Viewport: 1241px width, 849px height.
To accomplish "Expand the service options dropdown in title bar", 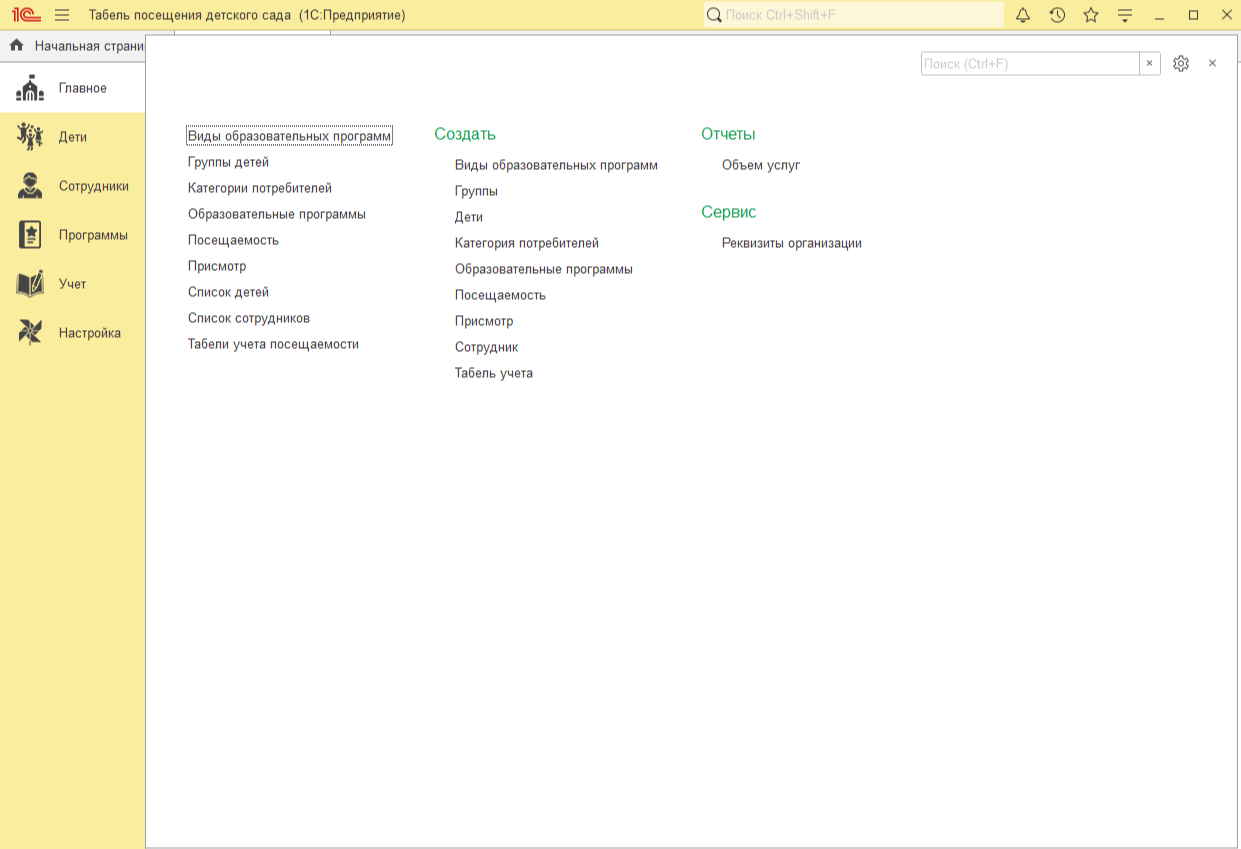I will click(1125, 15).
